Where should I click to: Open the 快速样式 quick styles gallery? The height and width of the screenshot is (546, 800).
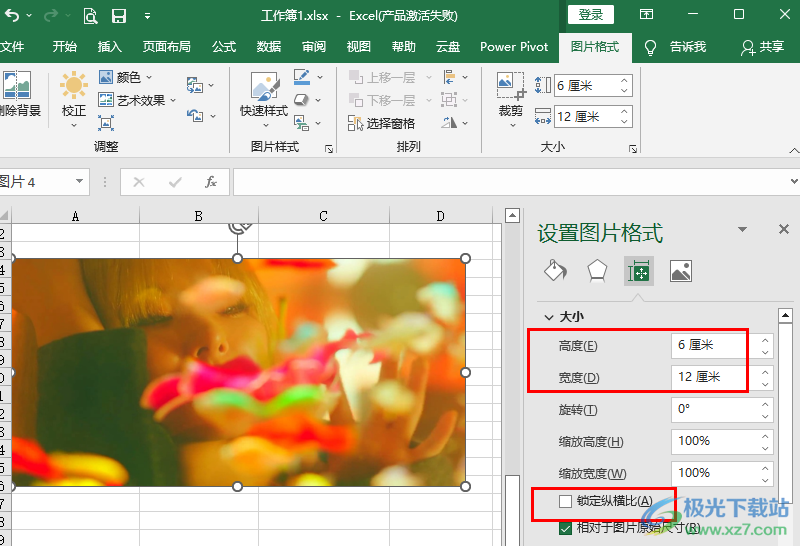264,98
